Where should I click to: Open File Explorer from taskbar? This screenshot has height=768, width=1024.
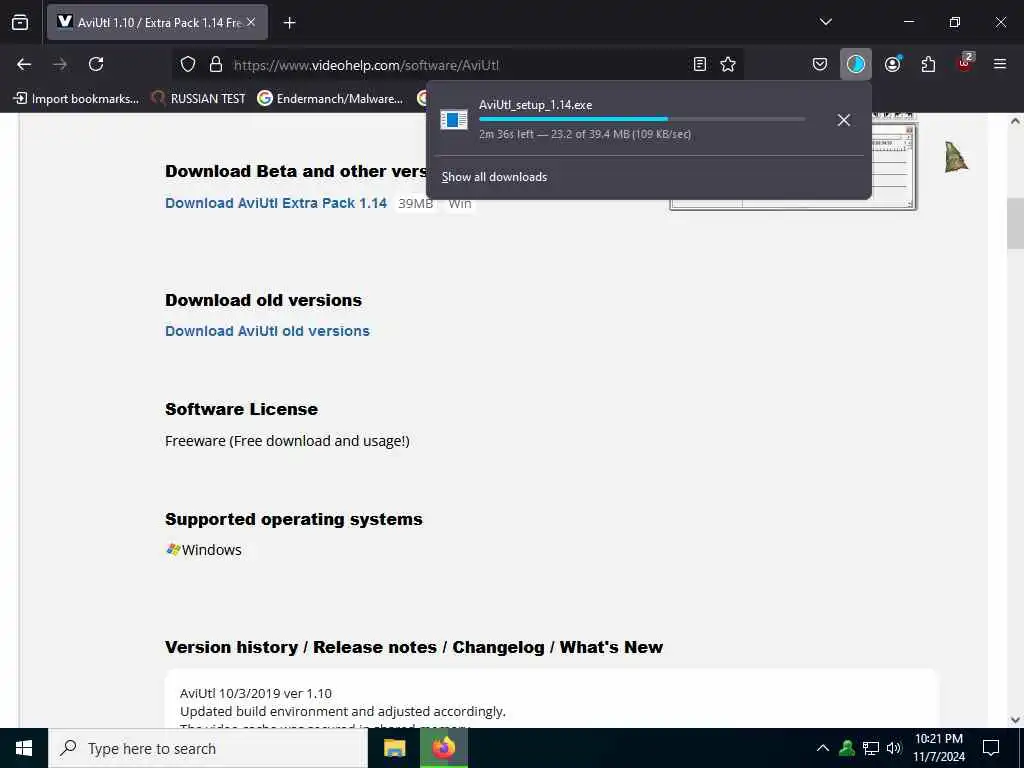pyautogui.click(x=394, y=748)
